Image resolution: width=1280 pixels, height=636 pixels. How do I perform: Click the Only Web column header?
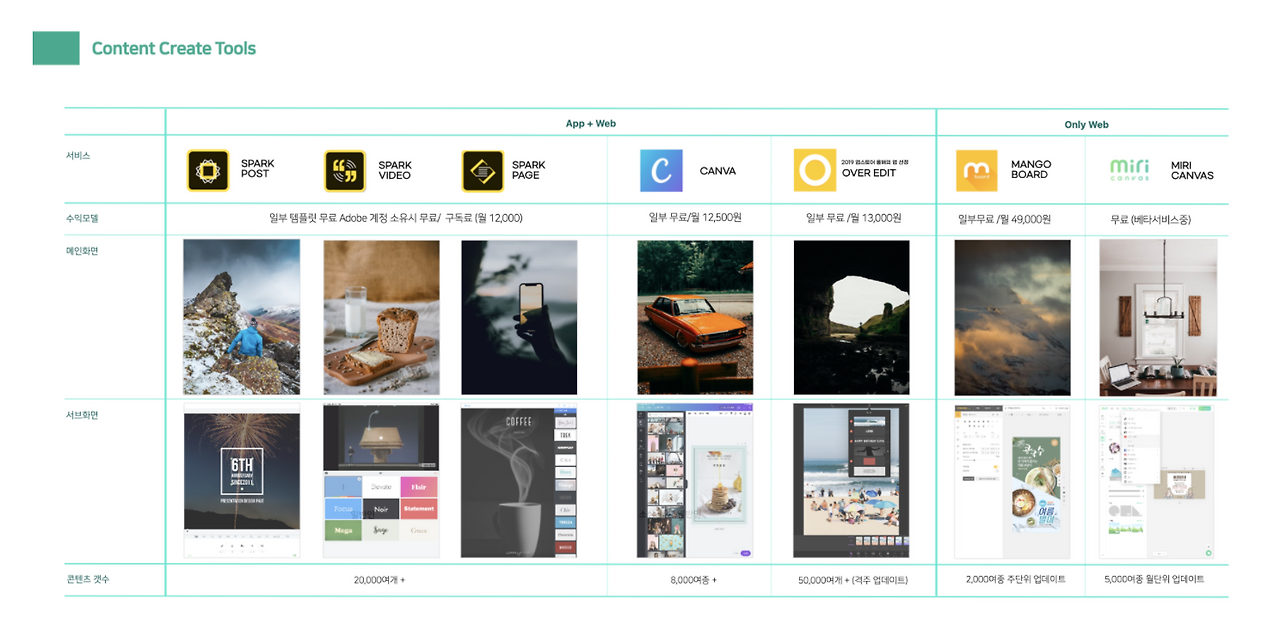(1086, 125)
